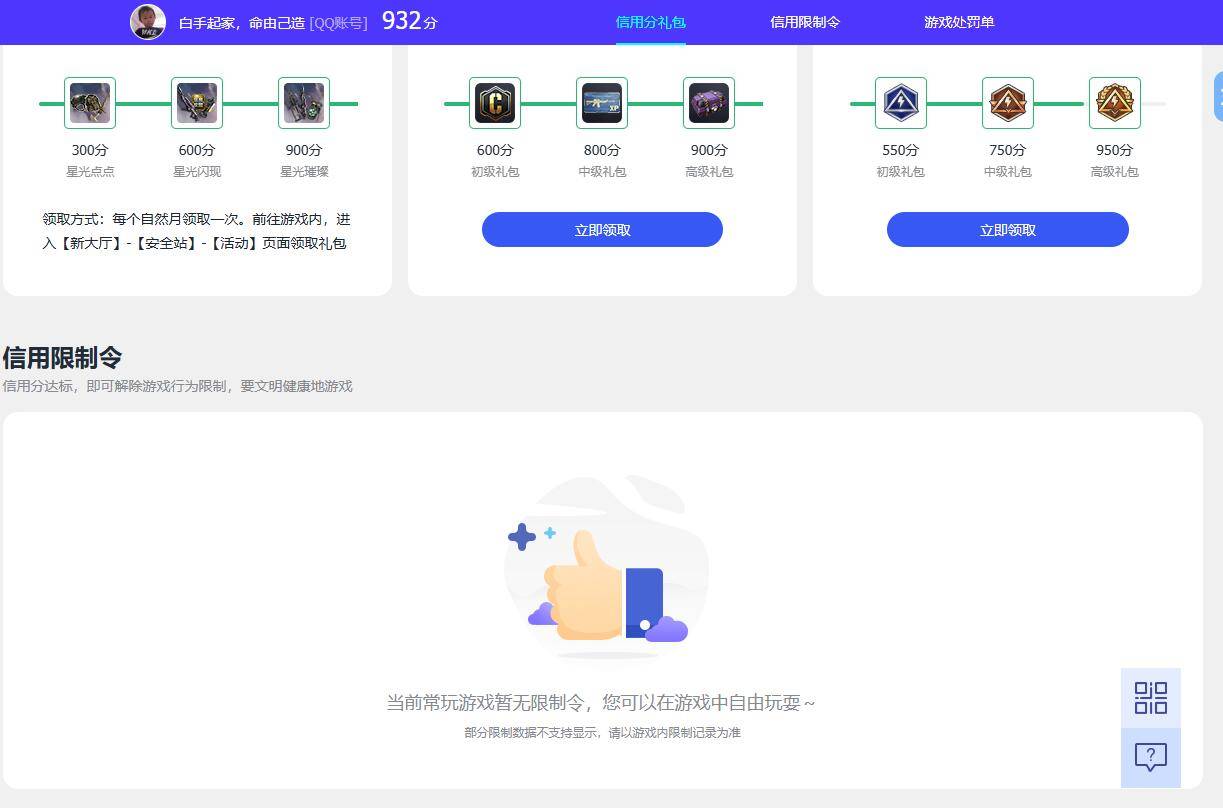Screen dimensions: 1223x808
Task: Open the 950分 gold badge icon
Action: 1114,103
